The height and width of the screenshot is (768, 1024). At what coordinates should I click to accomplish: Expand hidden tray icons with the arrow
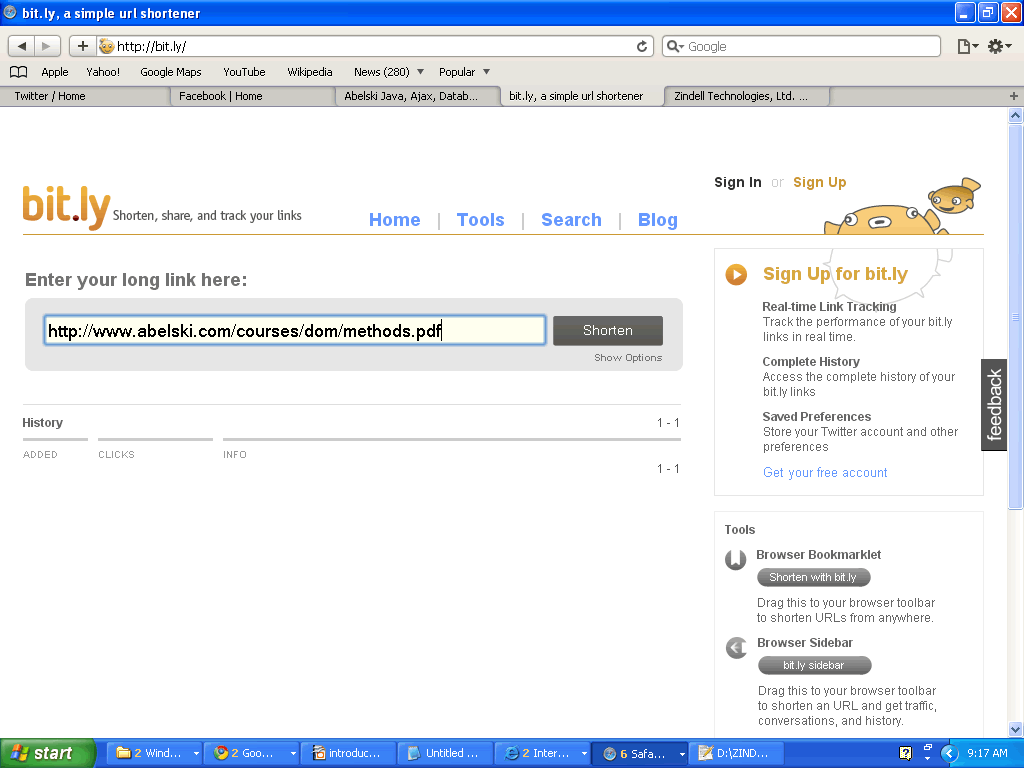click(949, 753)
